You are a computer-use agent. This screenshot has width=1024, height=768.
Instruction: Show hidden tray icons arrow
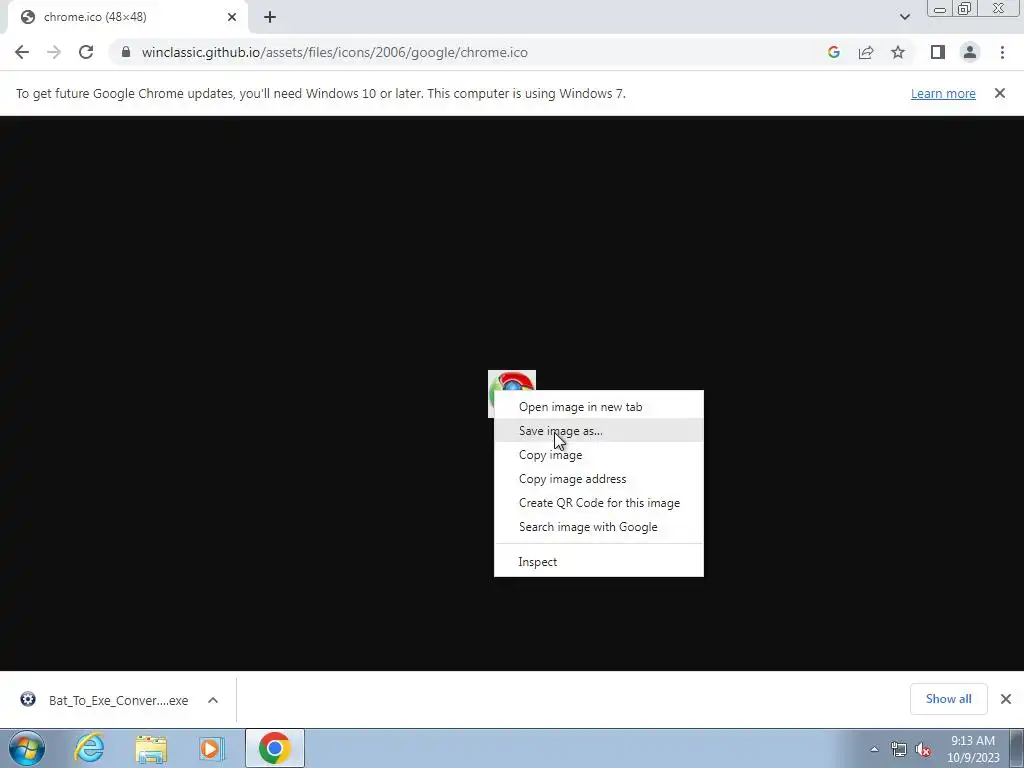pyautogui.click(x=874, y=749)
